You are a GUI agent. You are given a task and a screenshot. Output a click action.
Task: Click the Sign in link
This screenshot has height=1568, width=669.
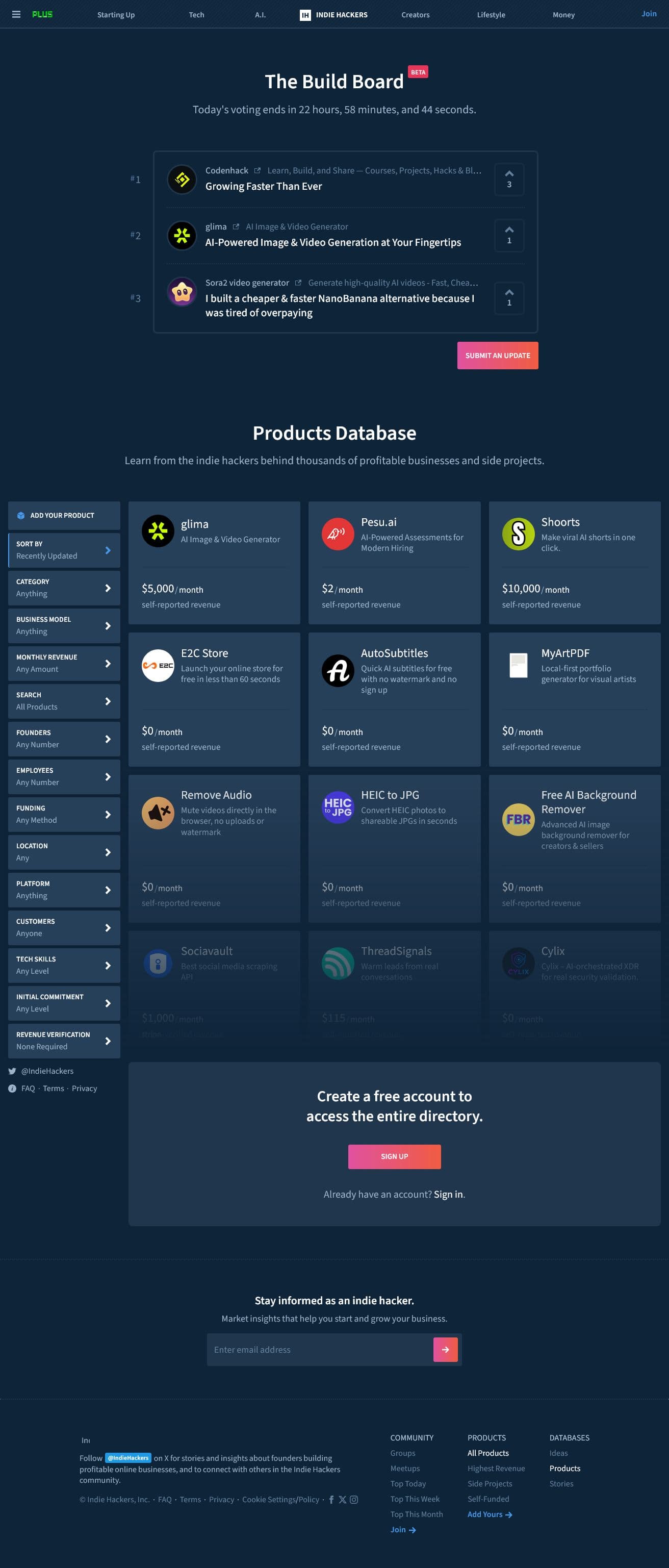coord(448,1194)
